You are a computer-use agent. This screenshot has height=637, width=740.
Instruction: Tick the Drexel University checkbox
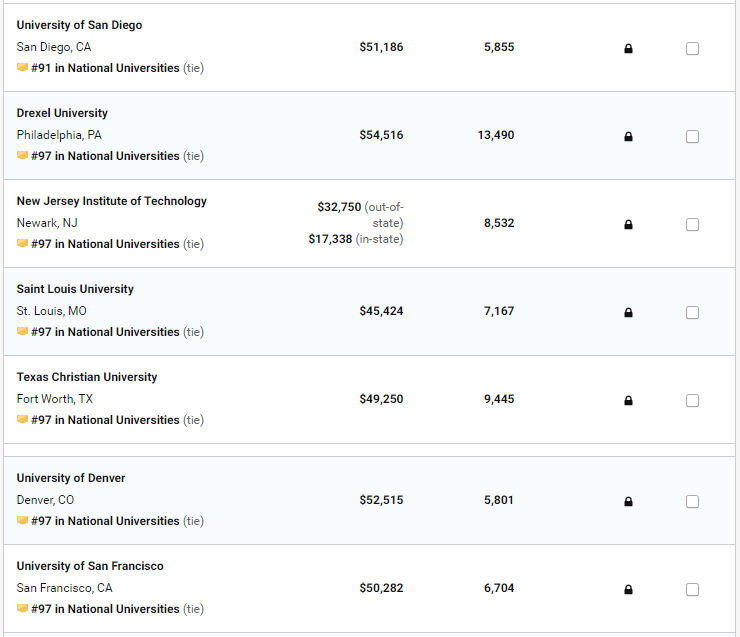tap(692, 137)
